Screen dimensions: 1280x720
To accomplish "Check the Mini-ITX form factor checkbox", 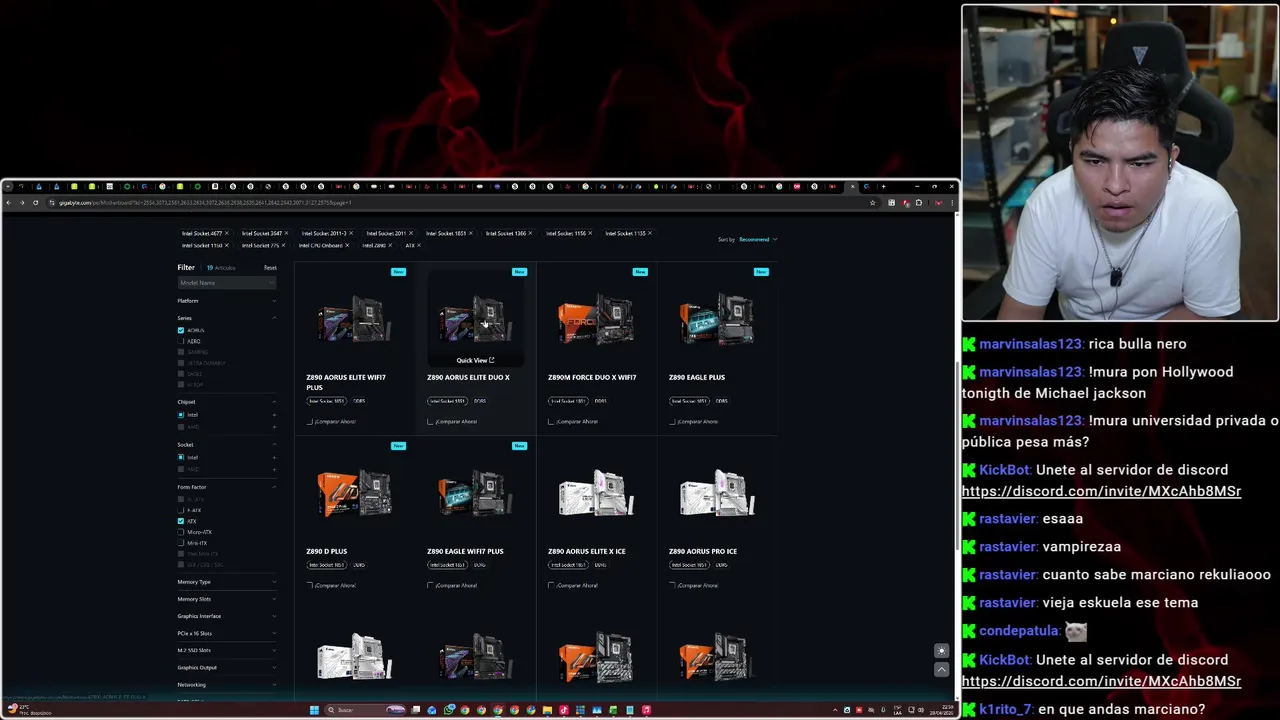I will click(x=181, y=543).
